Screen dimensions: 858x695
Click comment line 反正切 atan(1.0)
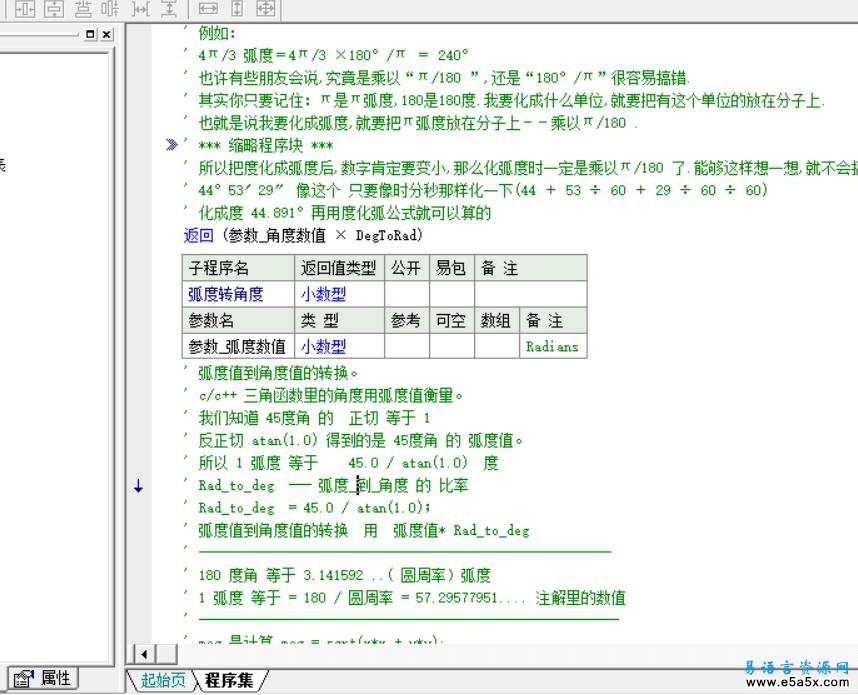pos(361,441)
